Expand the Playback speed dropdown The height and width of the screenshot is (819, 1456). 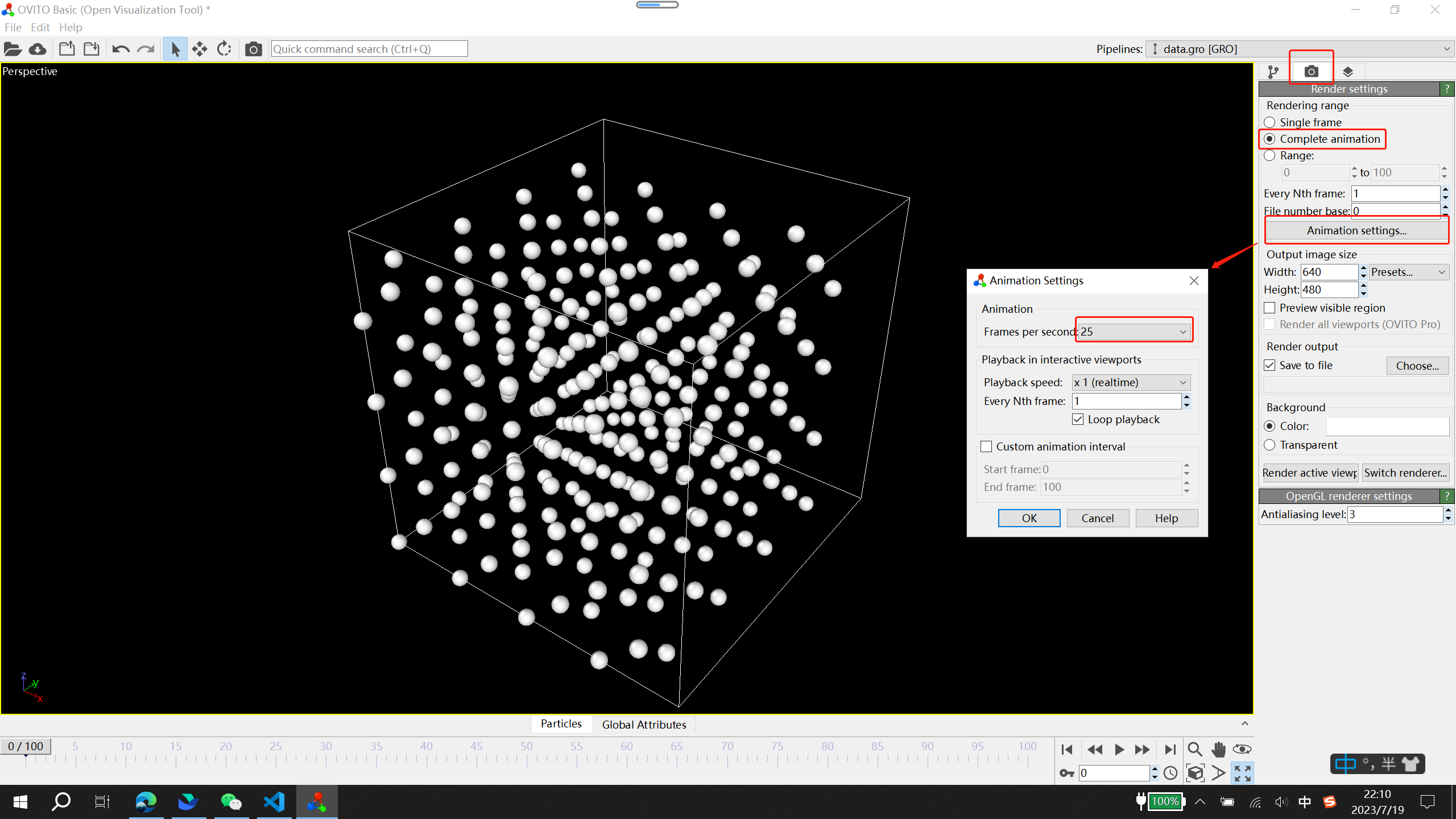[x=1131, y=382]
